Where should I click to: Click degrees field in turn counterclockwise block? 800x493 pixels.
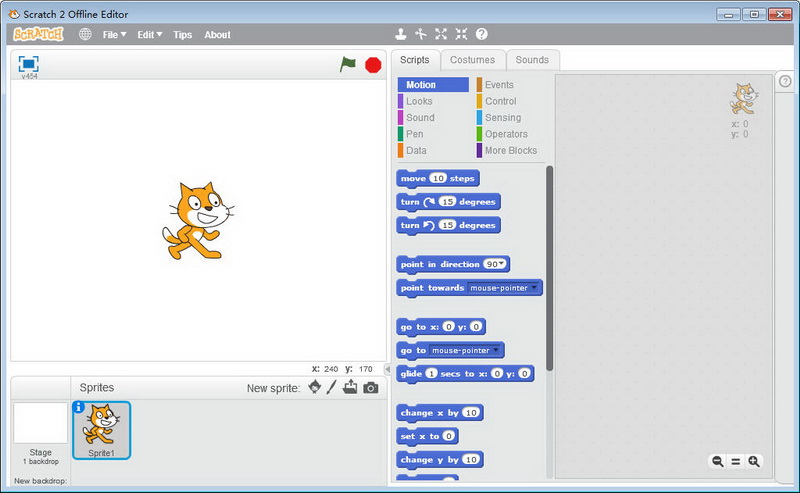coord(447,225)
